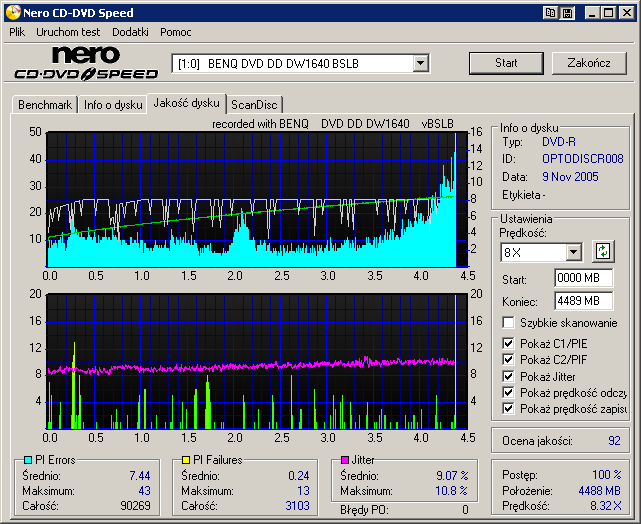641x524 pixels.
Task: Toggle Pokaż prędkość zapisu checkbox
Action: pos(508,408)
